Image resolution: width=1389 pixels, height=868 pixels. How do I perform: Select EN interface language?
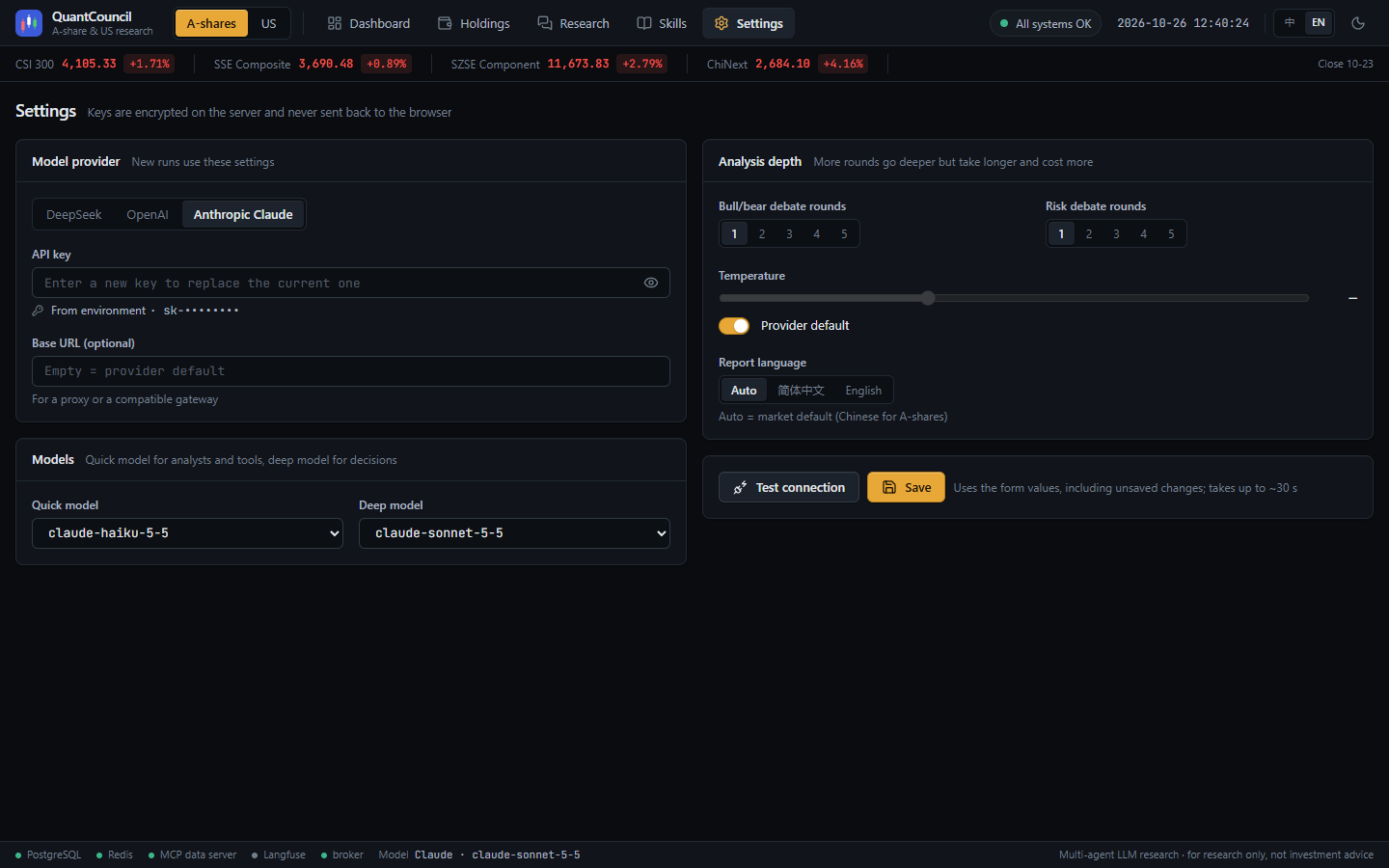tap(1318, 23)
